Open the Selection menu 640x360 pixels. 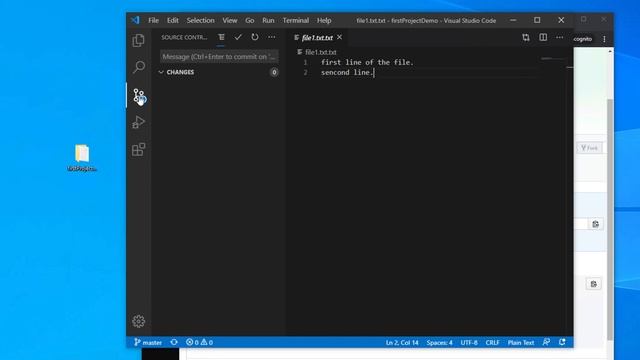(x=200, y=20)
